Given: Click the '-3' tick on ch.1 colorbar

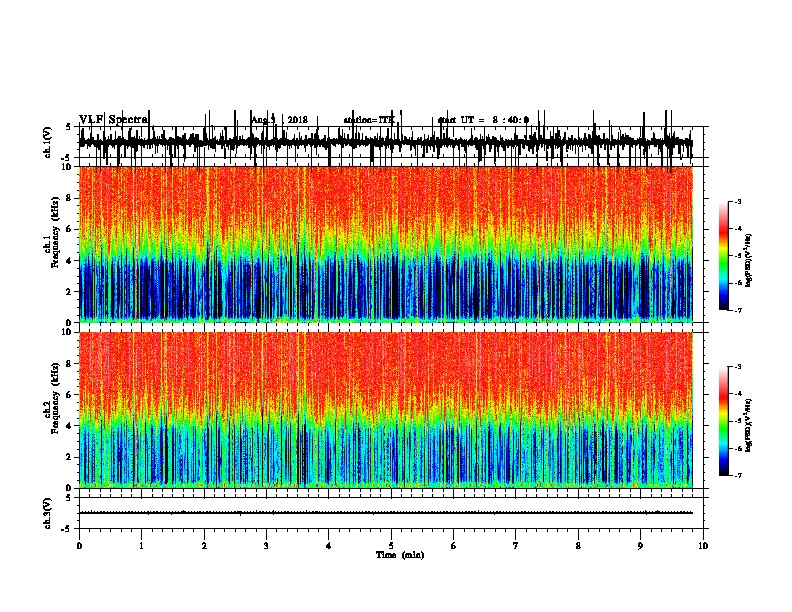Looking at the screenshot, I should coord(738,201).
